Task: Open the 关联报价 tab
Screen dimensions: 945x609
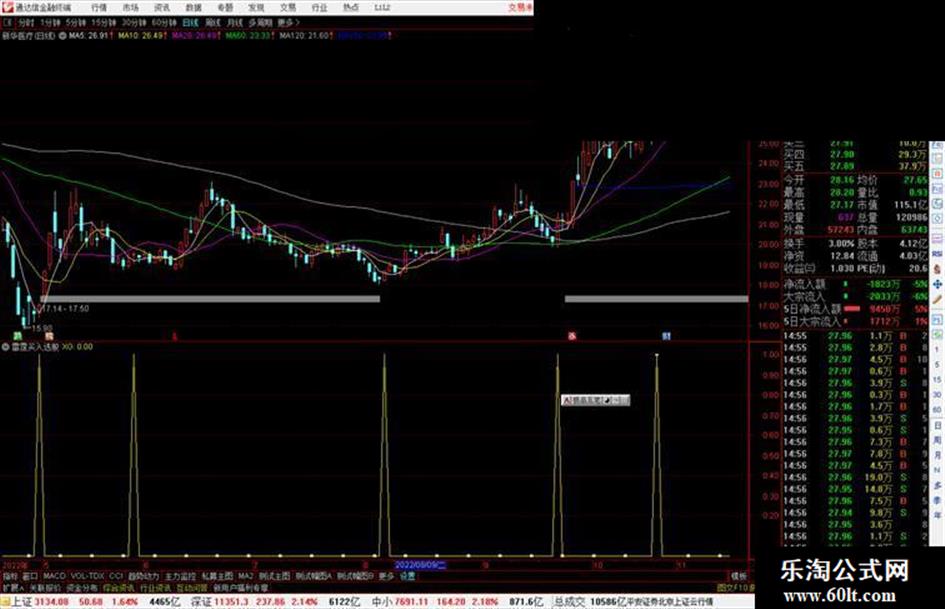Action: click(45, 588)
